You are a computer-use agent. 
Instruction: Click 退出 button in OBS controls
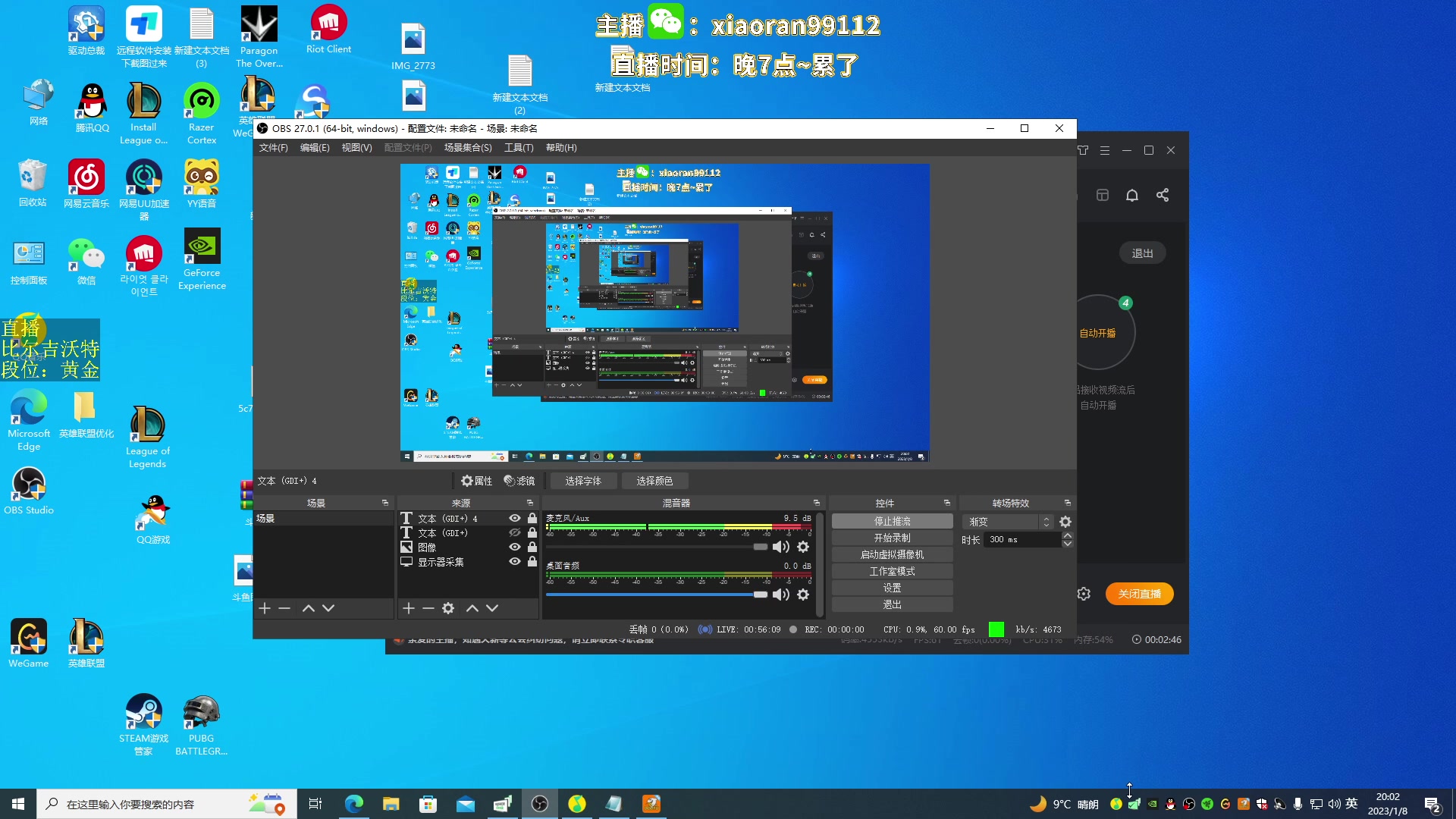point(893,604)
